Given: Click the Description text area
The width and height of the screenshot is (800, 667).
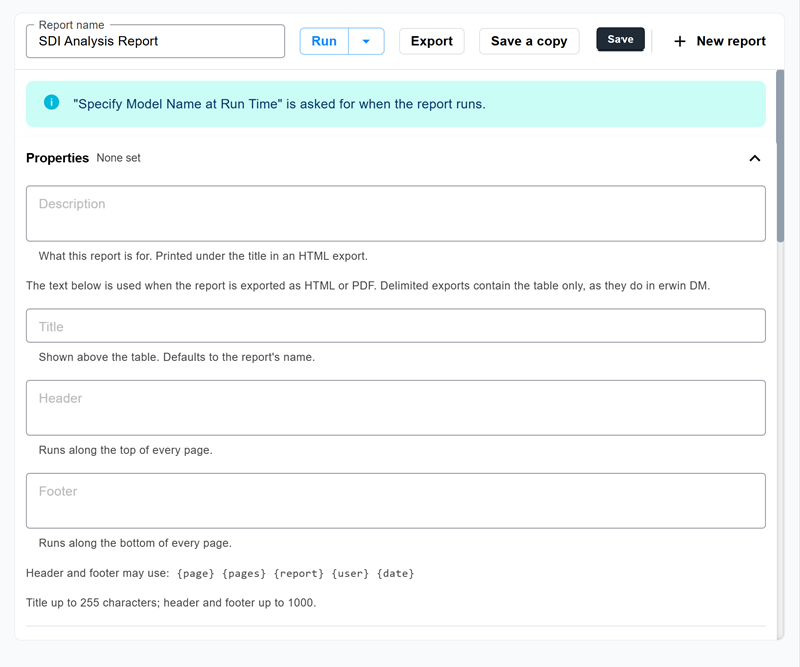Looking at the screenshot, I should coord(396,213).
